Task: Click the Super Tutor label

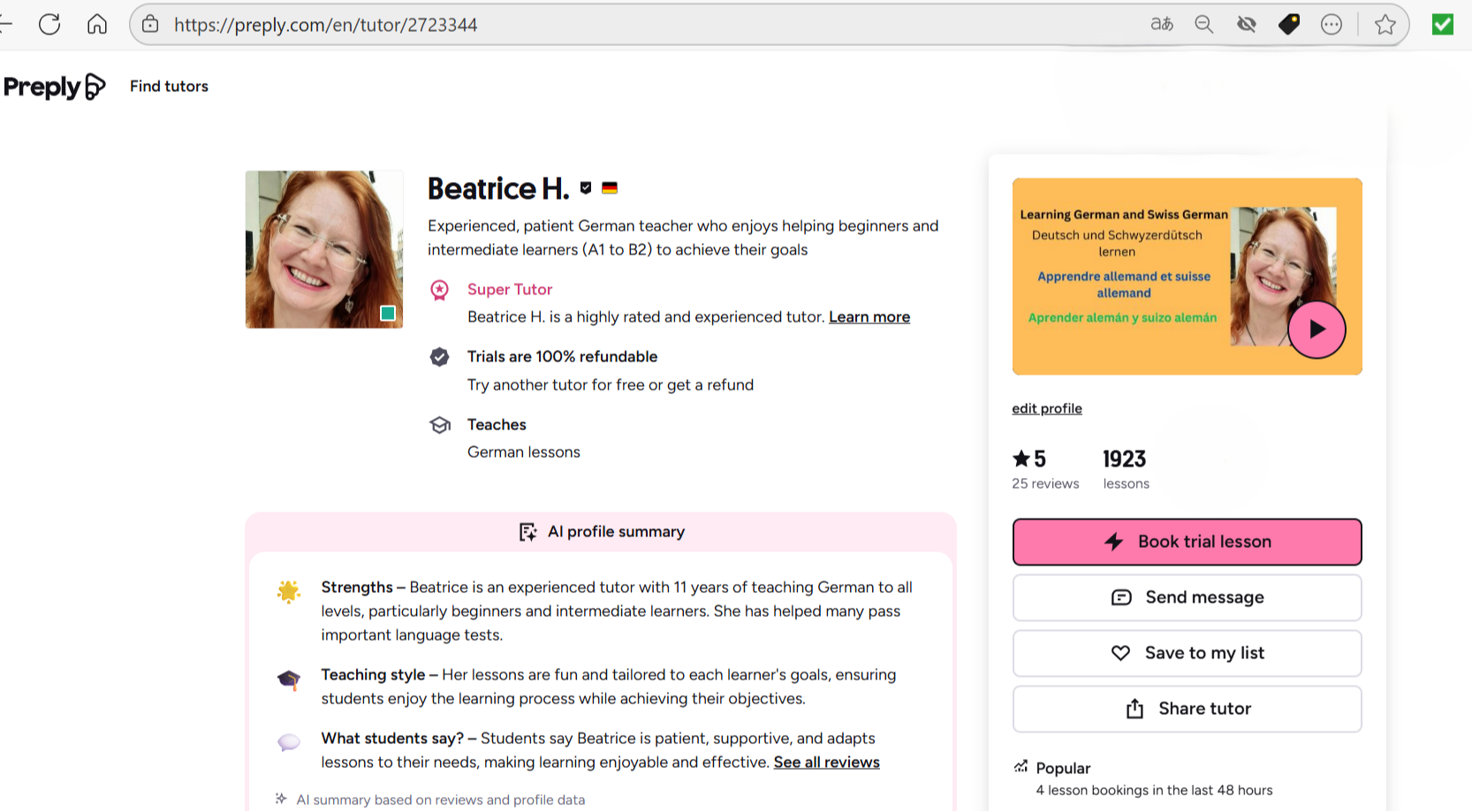Action: pos(510,290)
